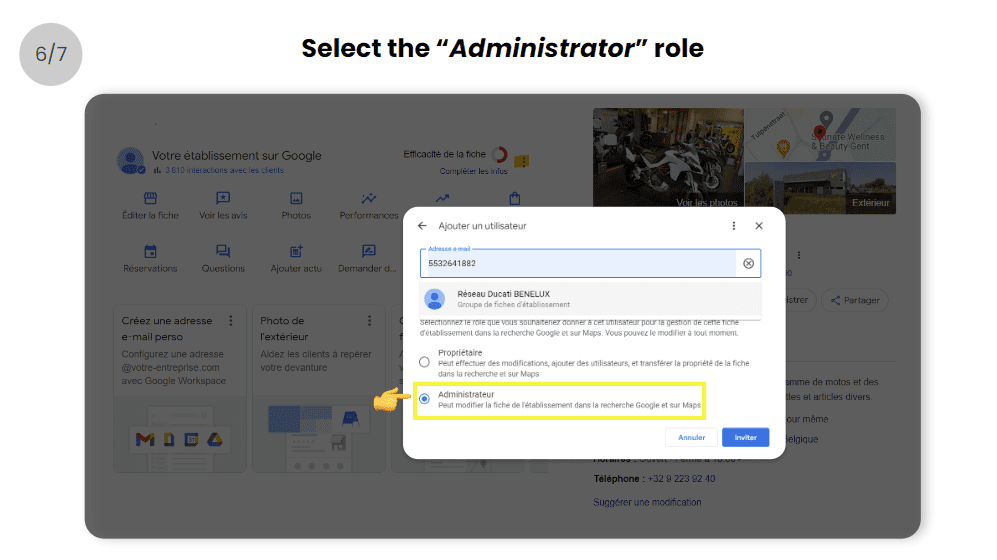This screenshot has height=560, width=997.
Task: Open the Questions icon
Action: pyautogui.click(x=223, y=251)
